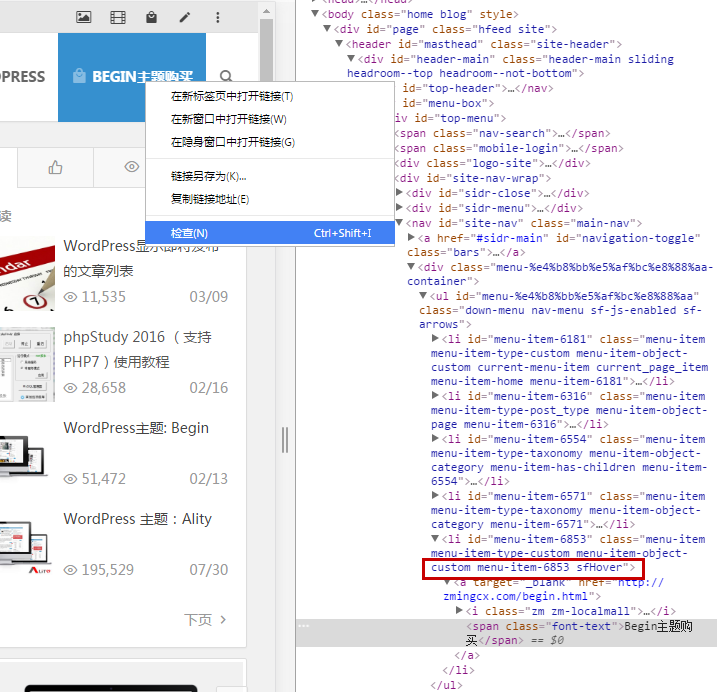Go to next page via 下页
717x692 pixels.
click(x=205, y=620)
